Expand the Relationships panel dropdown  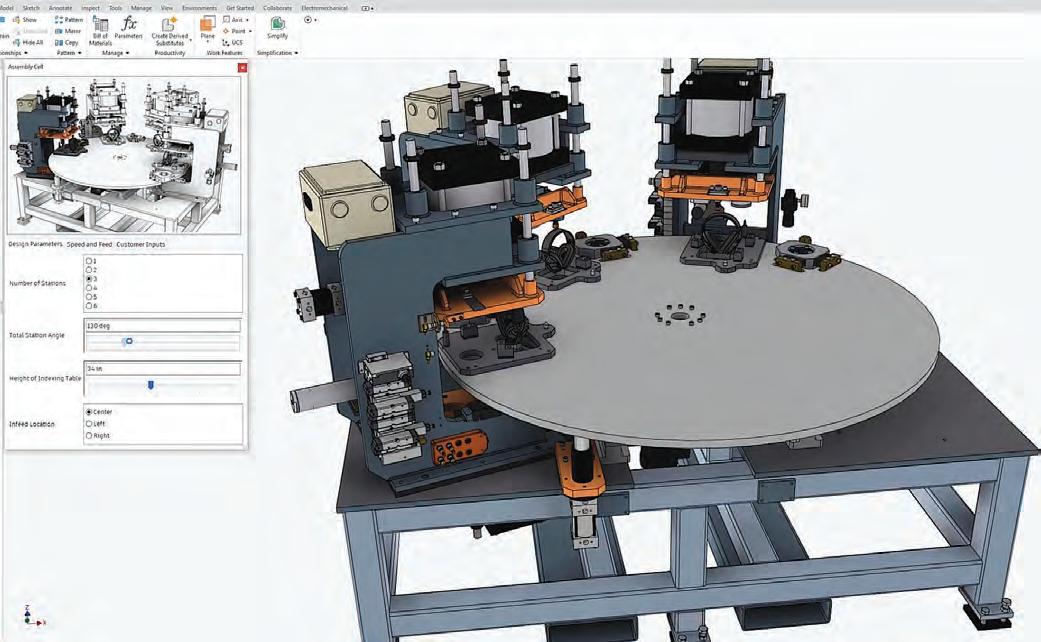point(27,53)
